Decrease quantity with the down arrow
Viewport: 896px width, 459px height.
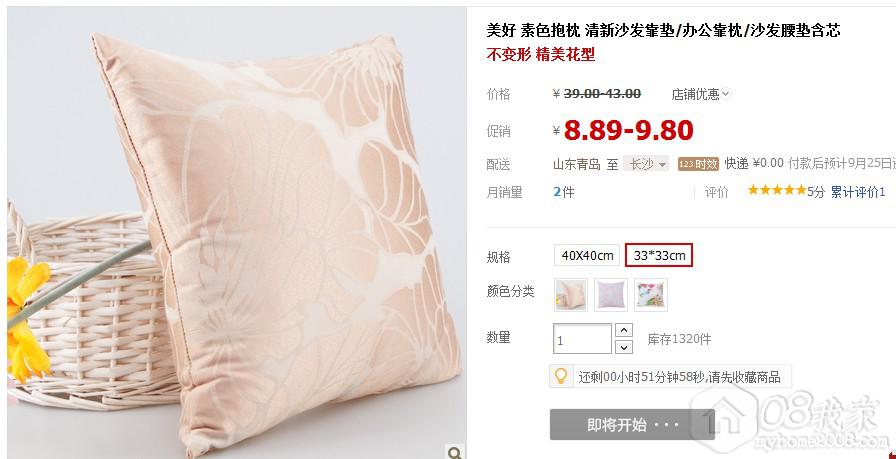(623, 347)
